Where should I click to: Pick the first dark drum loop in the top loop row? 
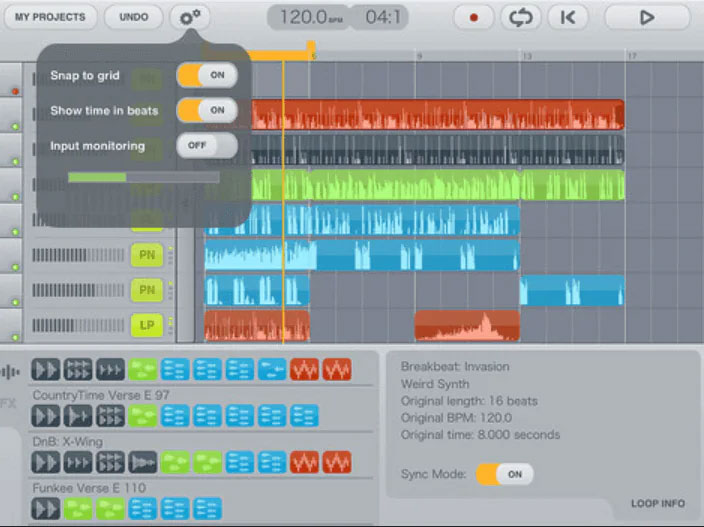click(45, 369)
